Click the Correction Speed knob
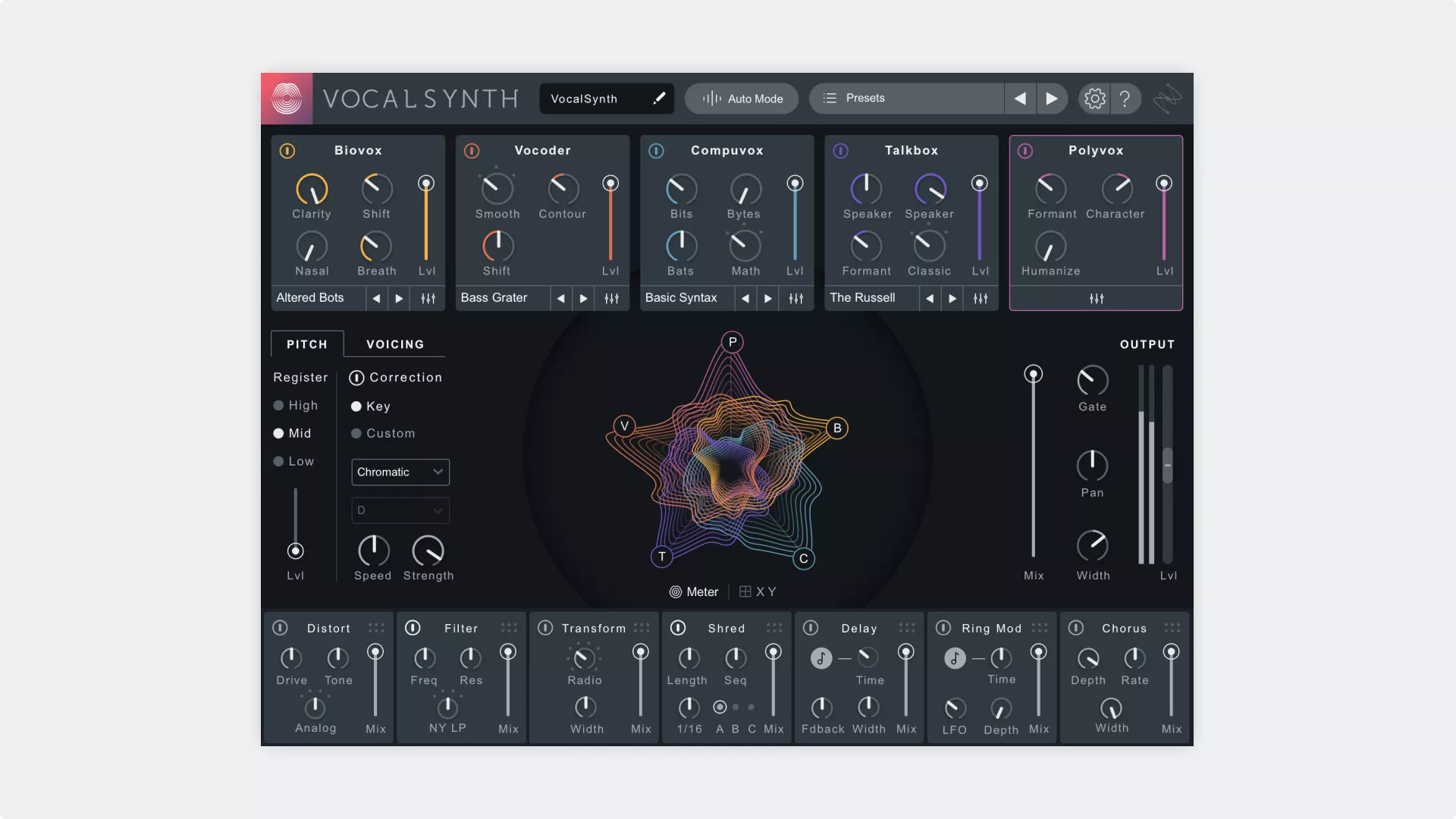The image size is (1456, 819). pyautogui.click(x=373, y=551)
